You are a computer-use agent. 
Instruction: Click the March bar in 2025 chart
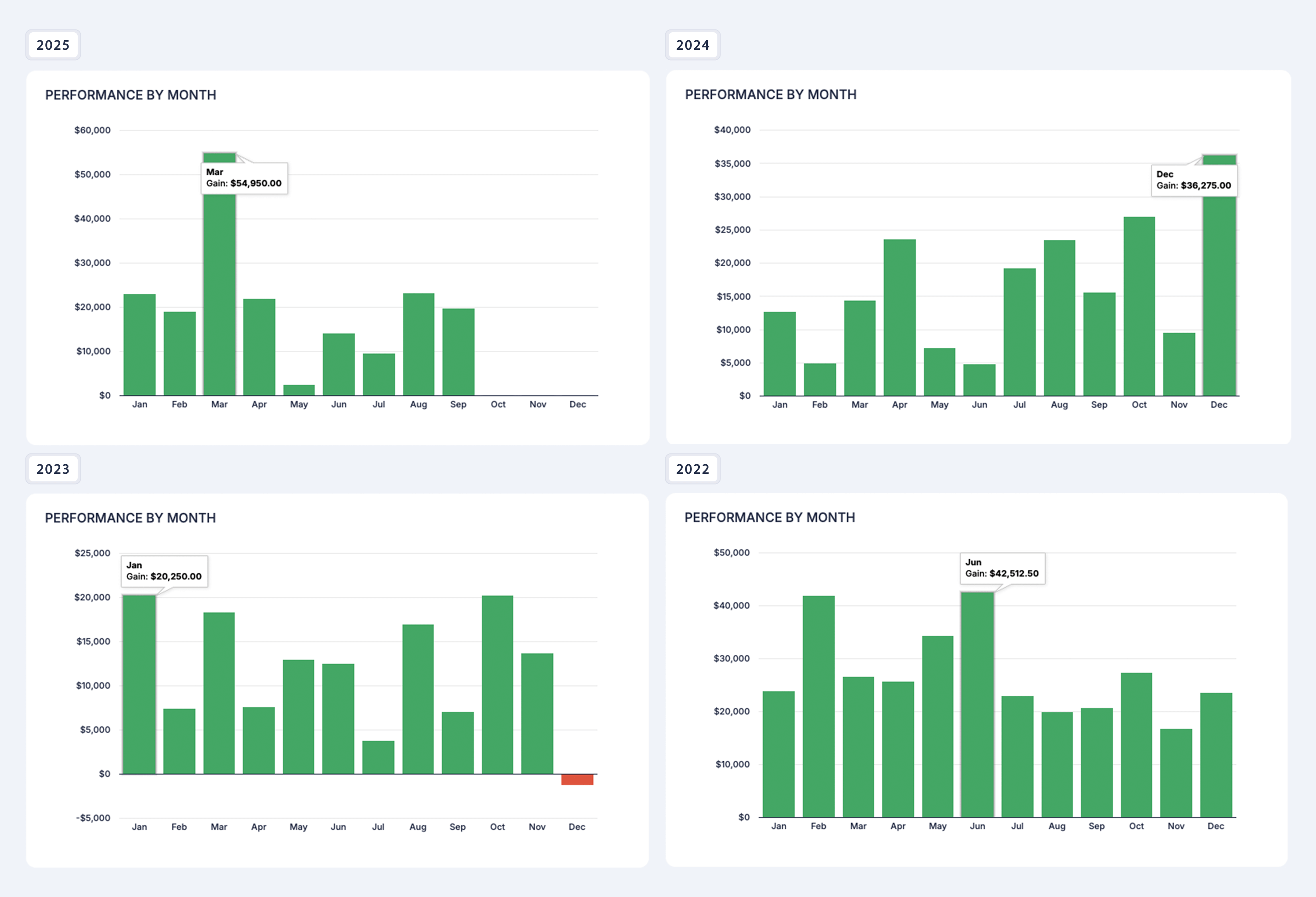point(220,294)
